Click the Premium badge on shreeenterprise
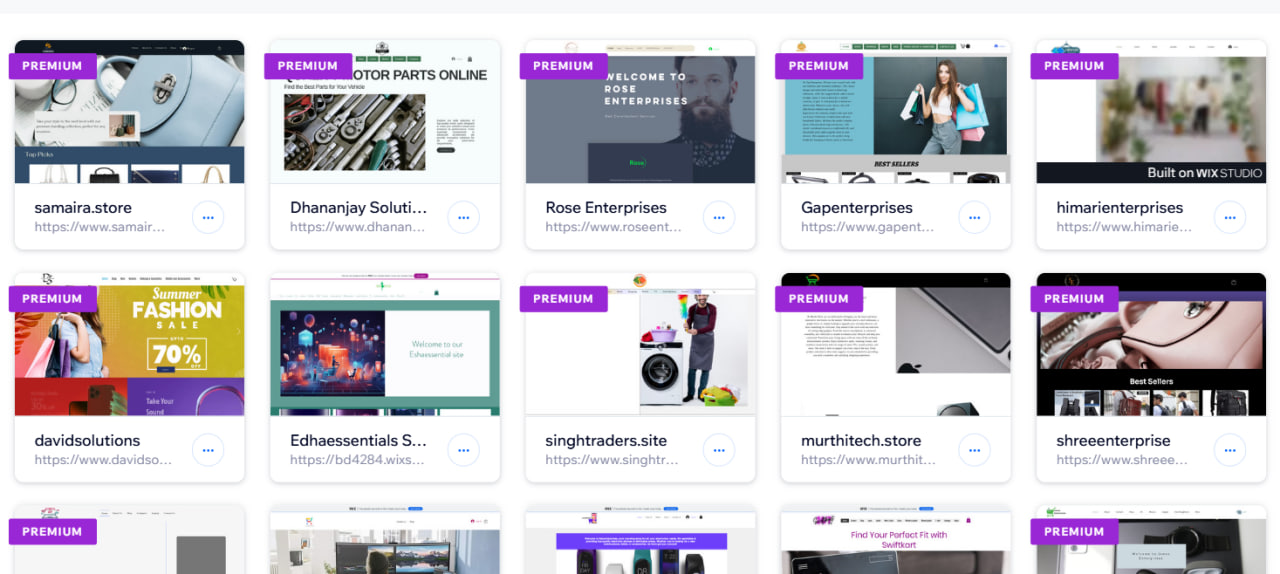Image resolution: width=1280 pixels, height=574 pixels. pyautogui.click(x=1074, y=299)
